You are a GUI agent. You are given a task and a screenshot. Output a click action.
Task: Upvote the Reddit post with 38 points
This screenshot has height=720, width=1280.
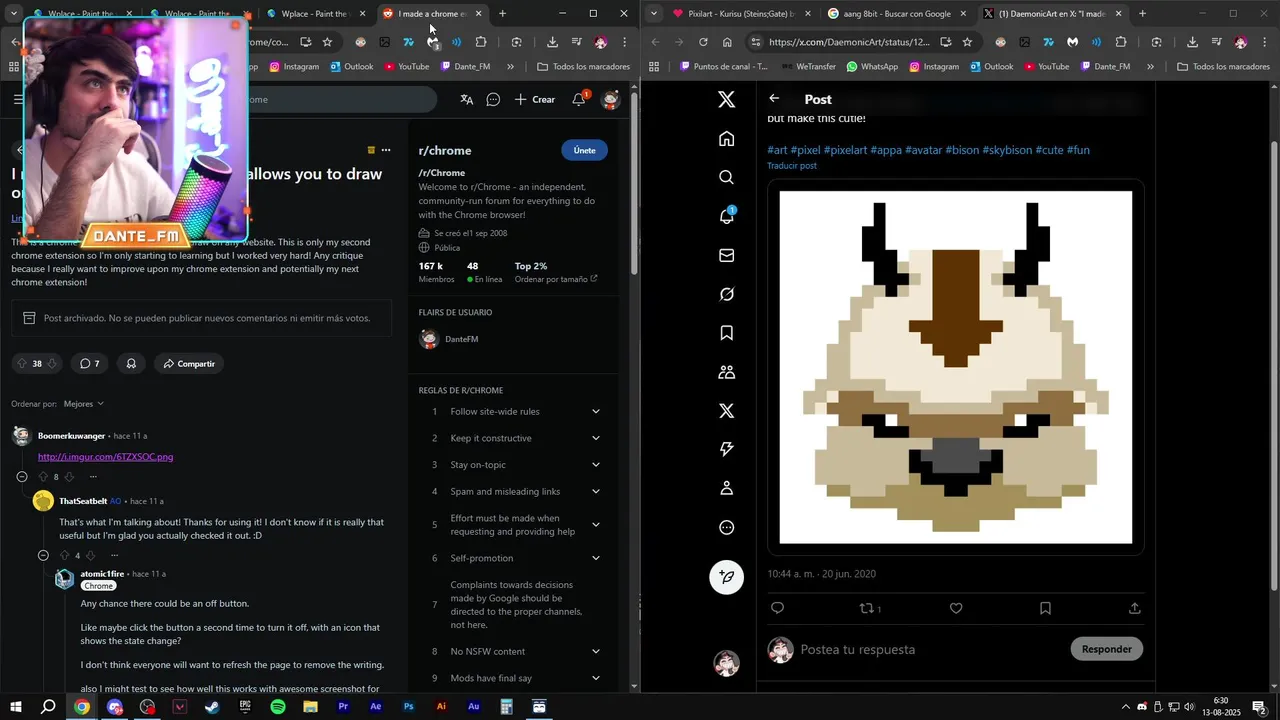click(x=21, y=364)
